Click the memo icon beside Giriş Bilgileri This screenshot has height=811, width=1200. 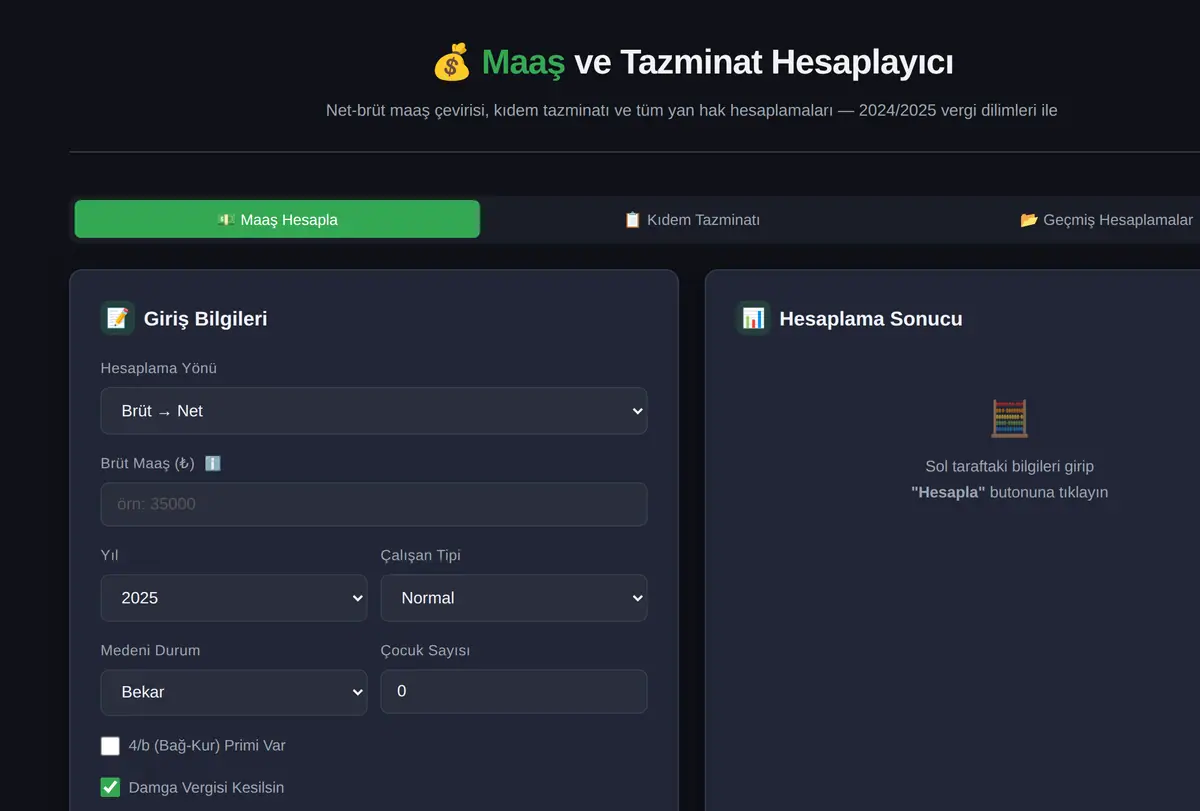tap(117, 318)
